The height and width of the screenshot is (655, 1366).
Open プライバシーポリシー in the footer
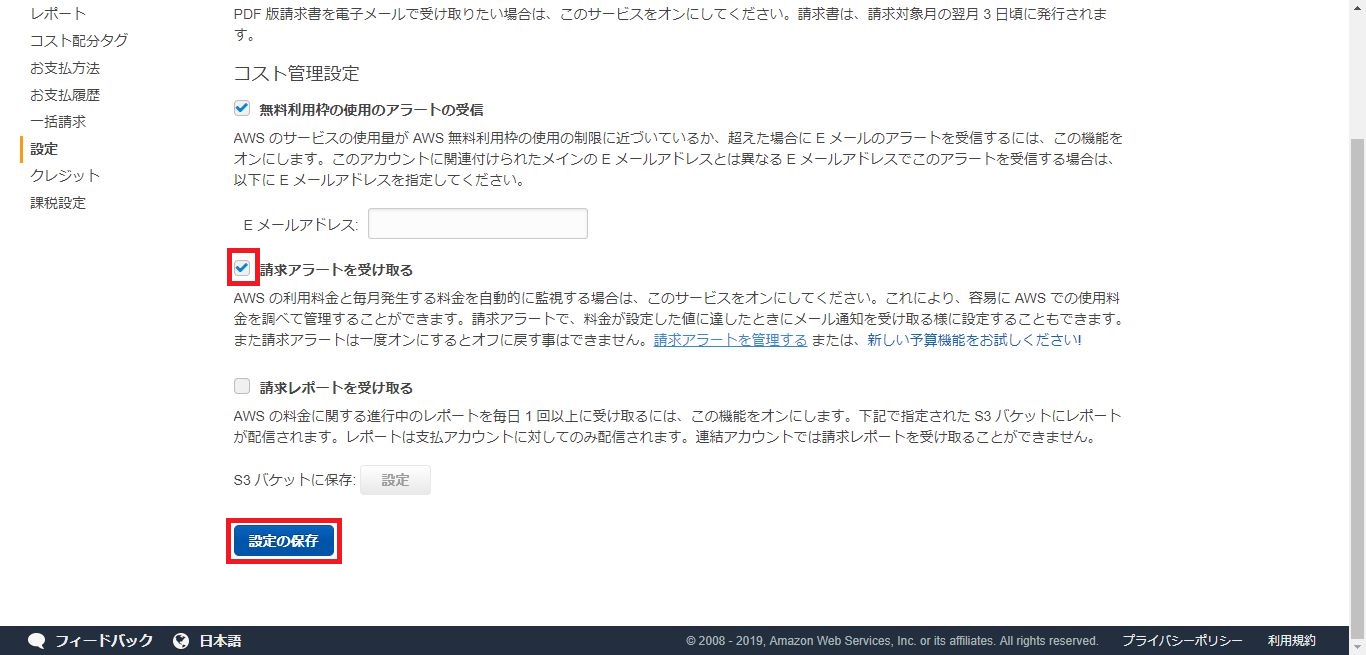(x=1182, y=641)
